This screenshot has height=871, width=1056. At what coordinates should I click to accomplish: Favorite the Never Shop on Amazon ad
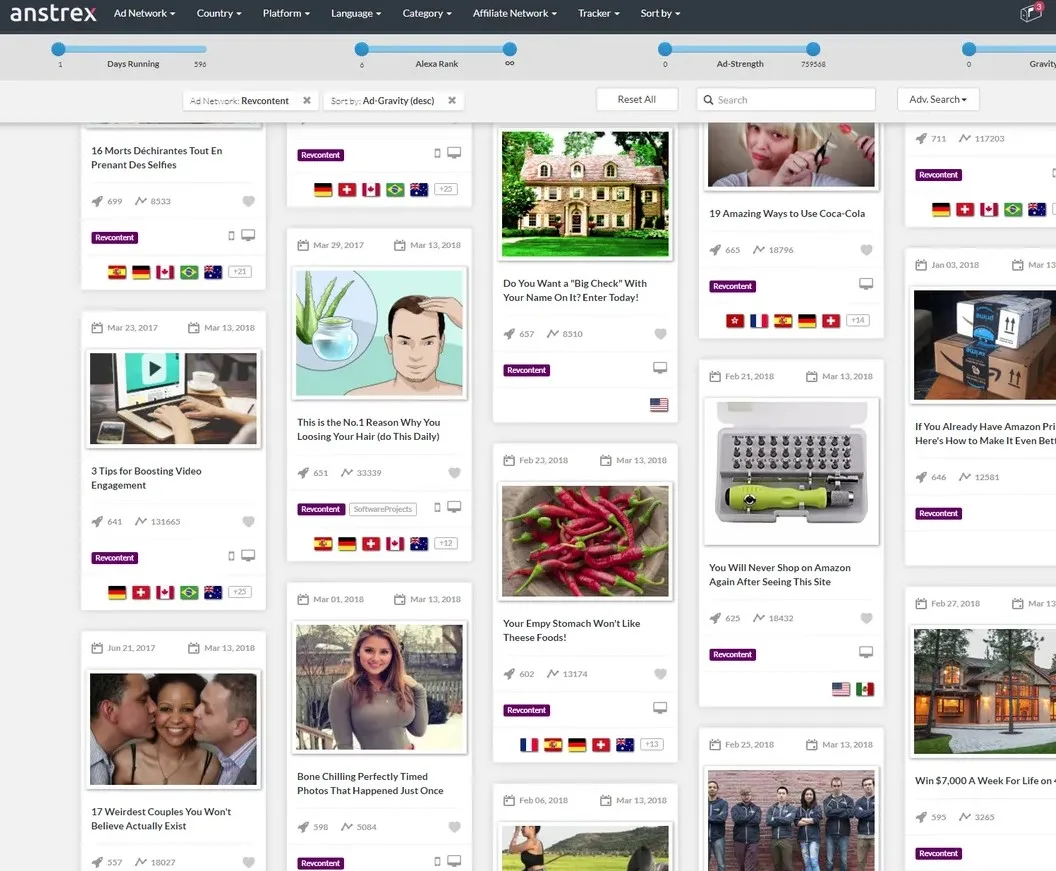coord(867,618)
